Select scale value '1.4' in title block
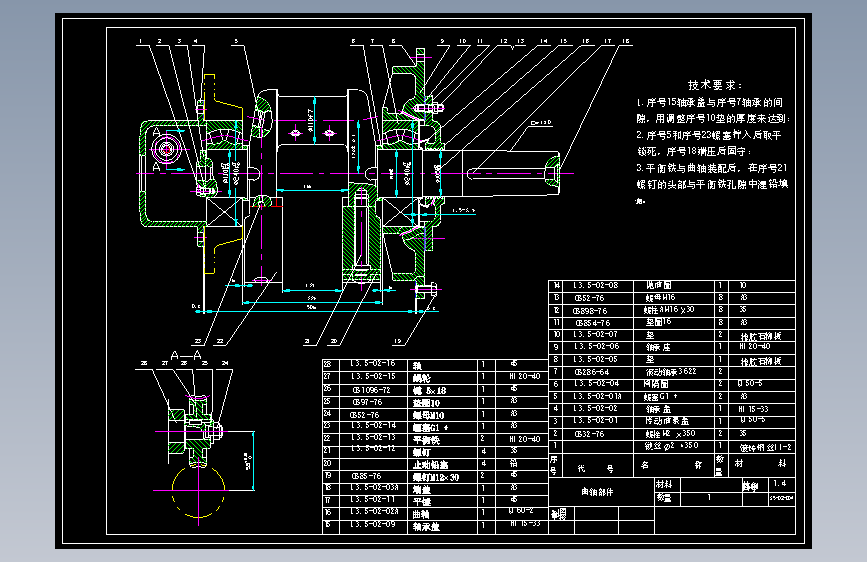This screenshot has width=867, height=562. point(779,483)
